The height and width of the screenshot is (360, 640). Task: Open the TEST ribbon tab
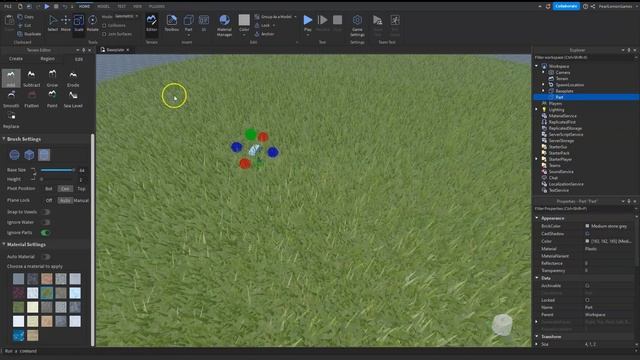(x=122, y=7)
